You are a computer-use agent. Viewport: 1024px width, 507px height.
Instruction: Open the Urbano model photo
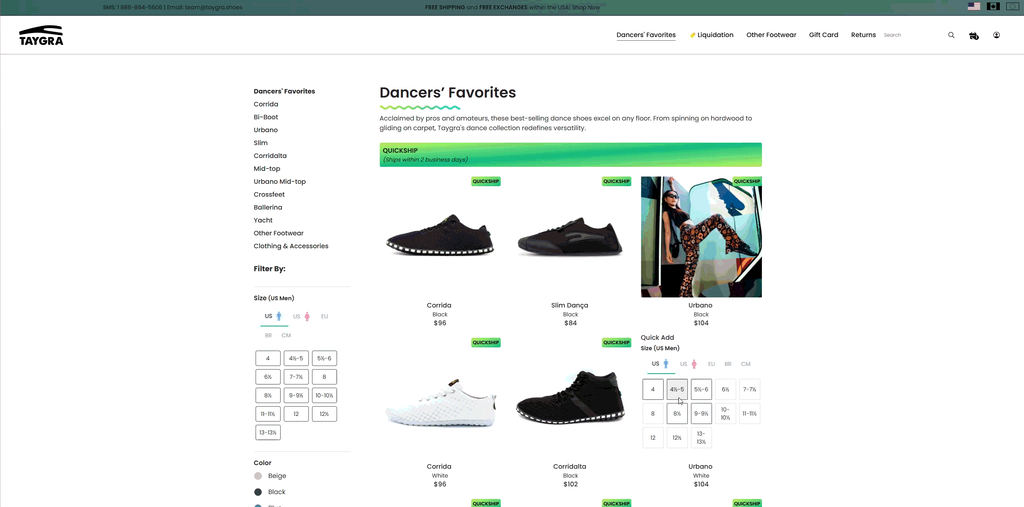click(701, 237)
